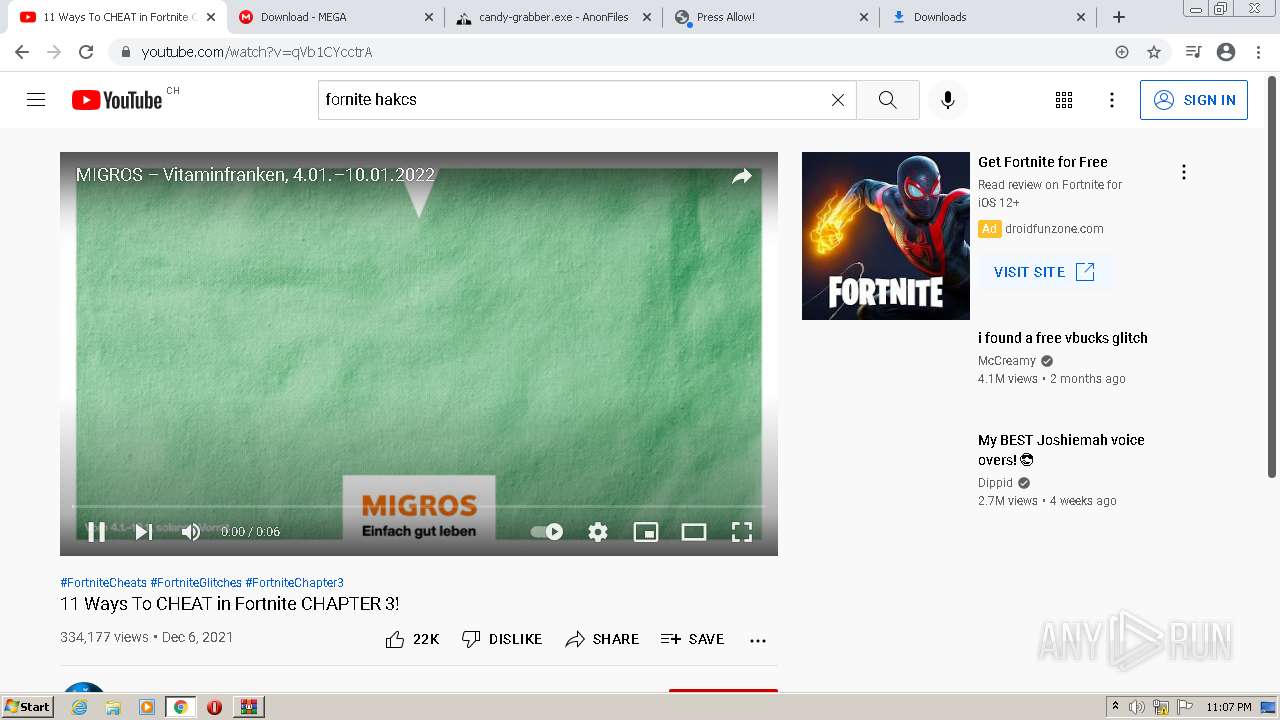Pause the playing video
1280x720 pixels.
[96, 532]
